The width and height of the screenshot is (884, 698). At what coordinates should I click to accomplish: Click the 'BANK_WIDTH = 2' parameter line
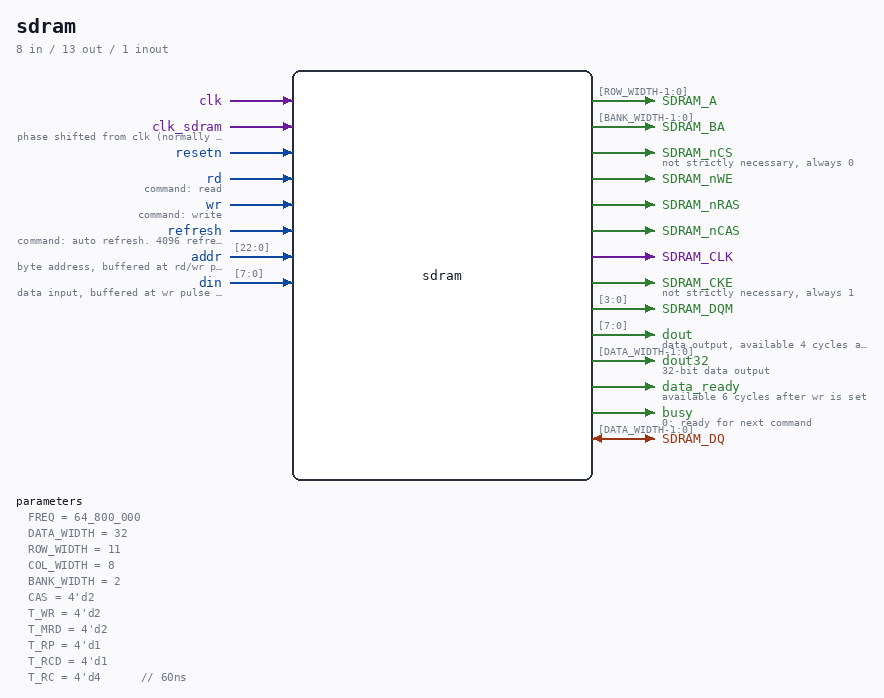tap(74, 581)
